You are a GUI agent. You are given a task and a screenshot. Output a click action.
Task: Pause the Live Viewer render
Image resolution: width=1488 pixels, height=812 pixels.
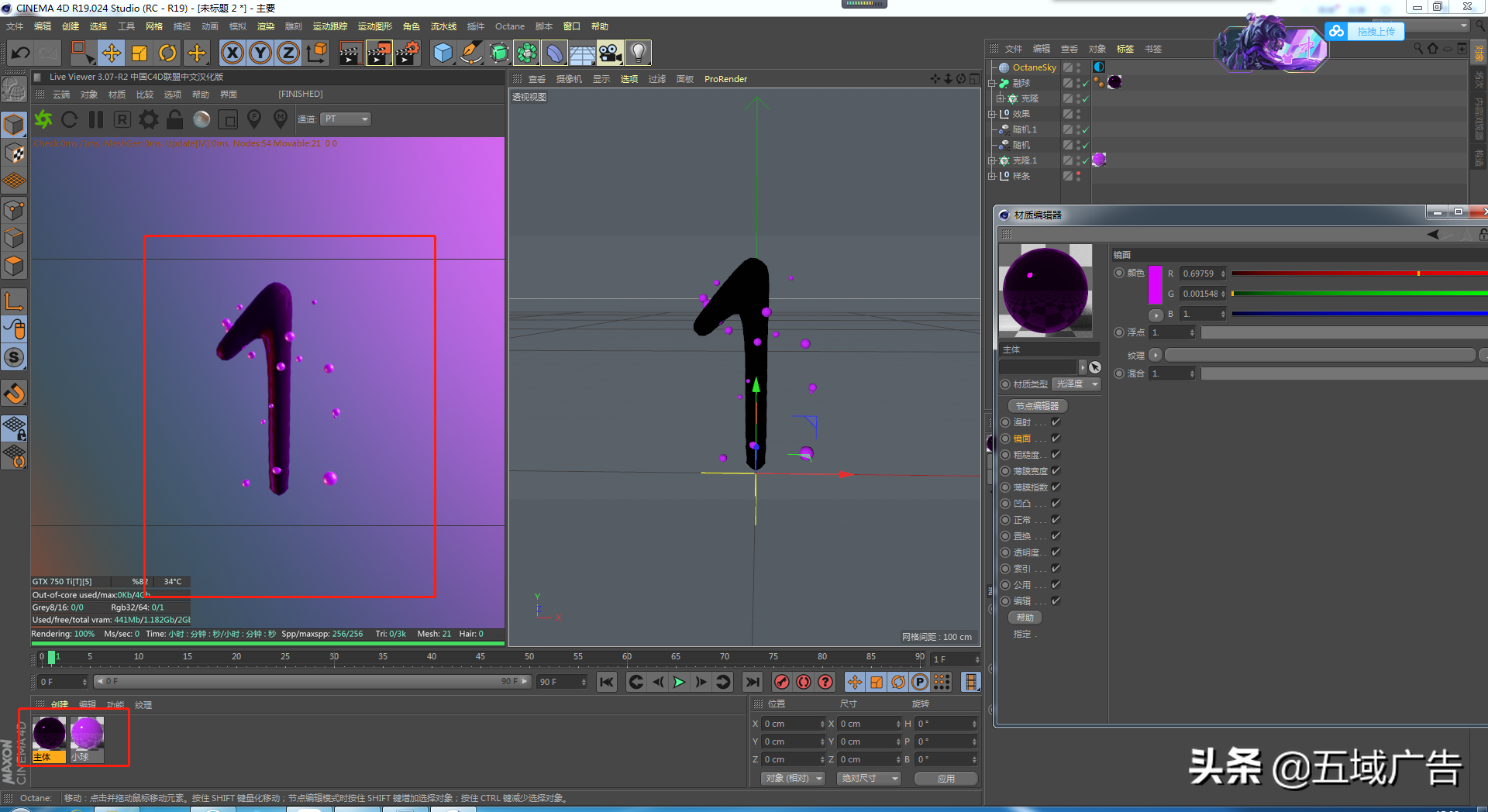96,119
